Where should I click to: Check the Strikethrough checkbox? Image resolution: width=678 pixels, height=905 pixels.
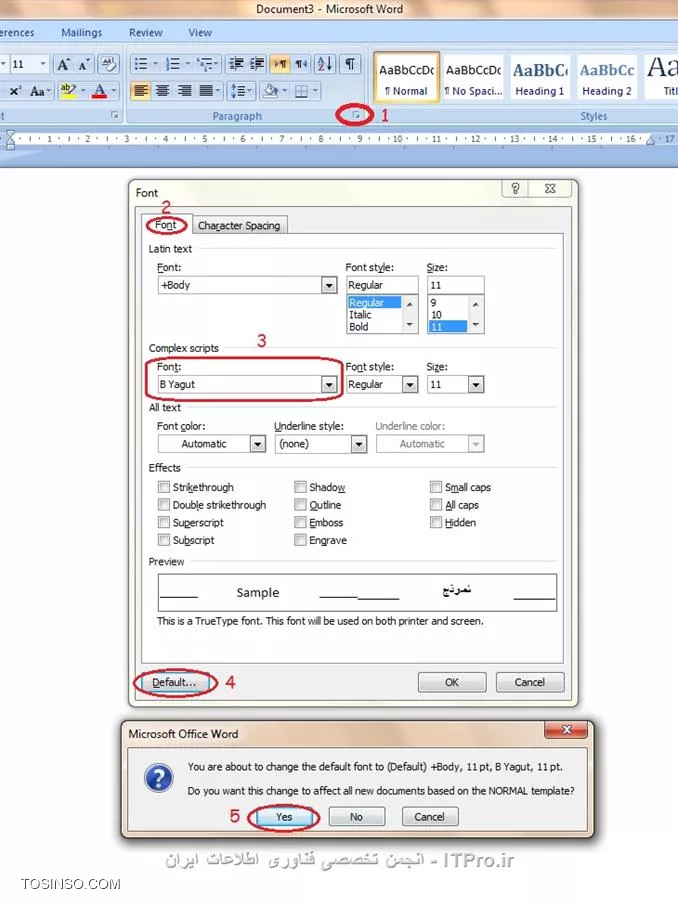tap(164, 487)
